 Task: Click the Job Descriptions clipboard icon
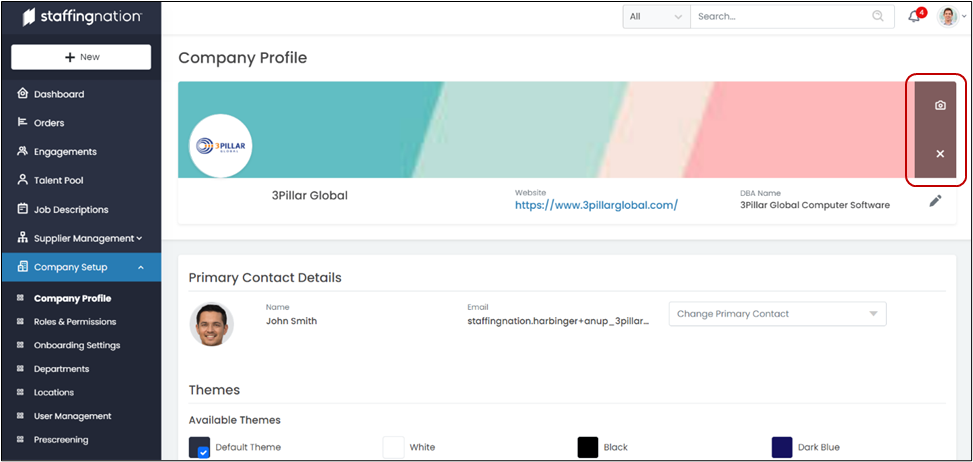(x=23, y=209)
